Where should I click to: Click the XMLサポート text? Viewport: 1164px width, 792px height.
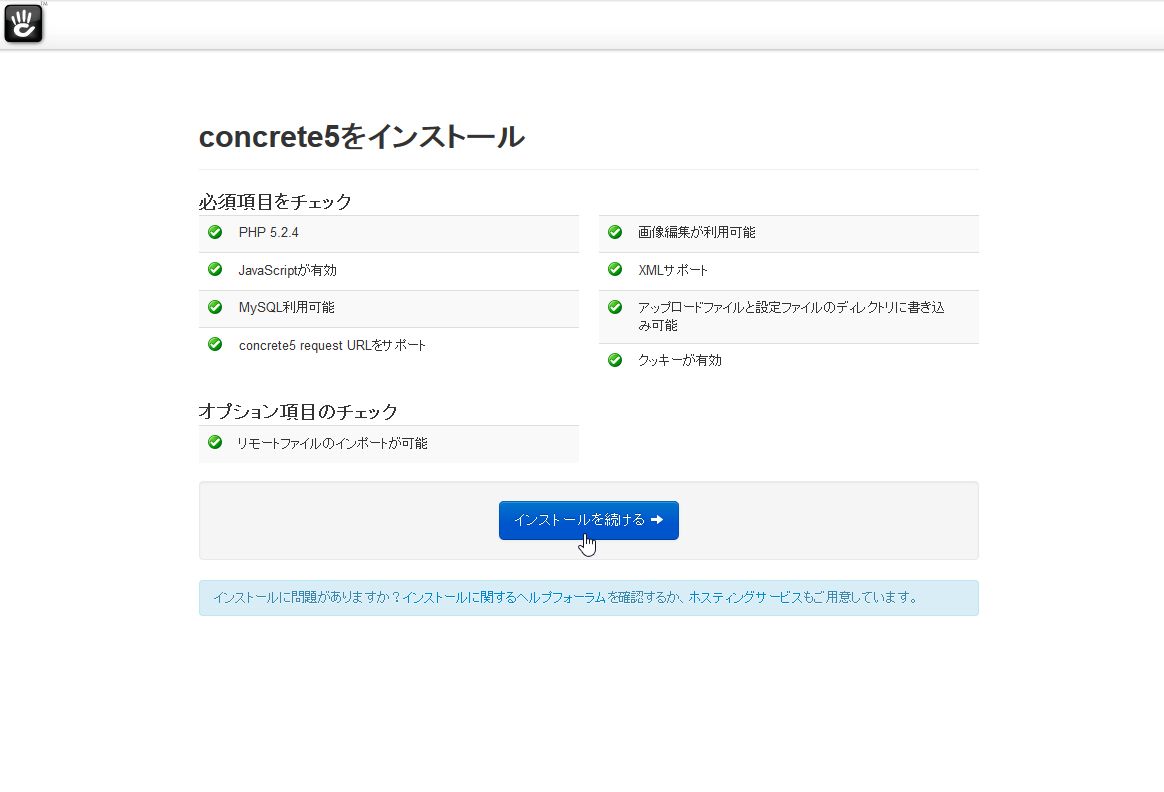[673, 270]
